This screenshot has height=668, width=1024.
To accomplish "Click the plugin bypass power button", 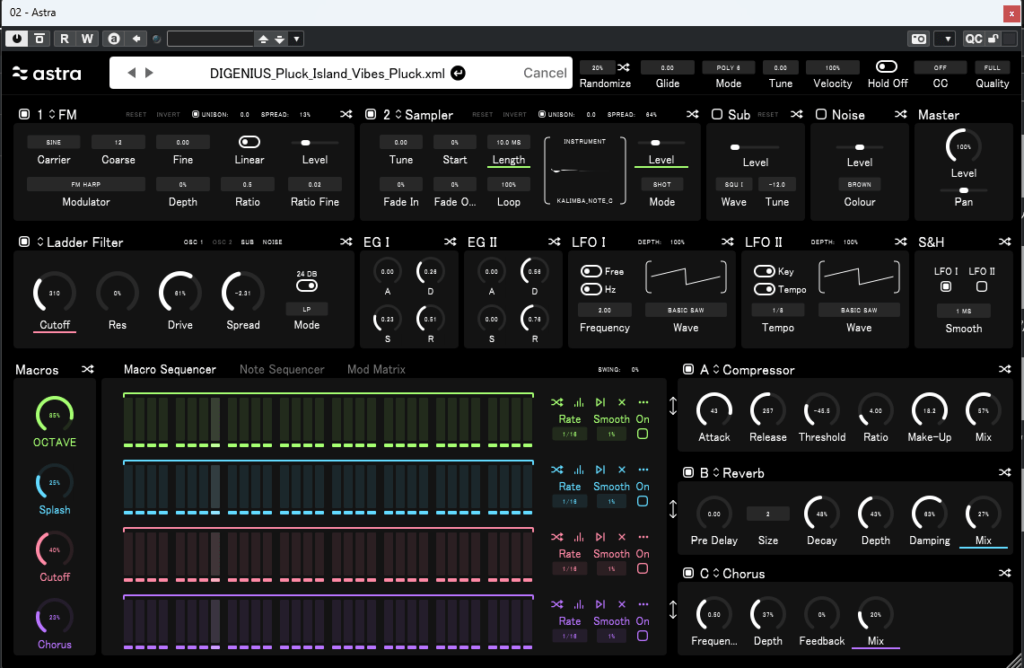I will click(16, 39).
